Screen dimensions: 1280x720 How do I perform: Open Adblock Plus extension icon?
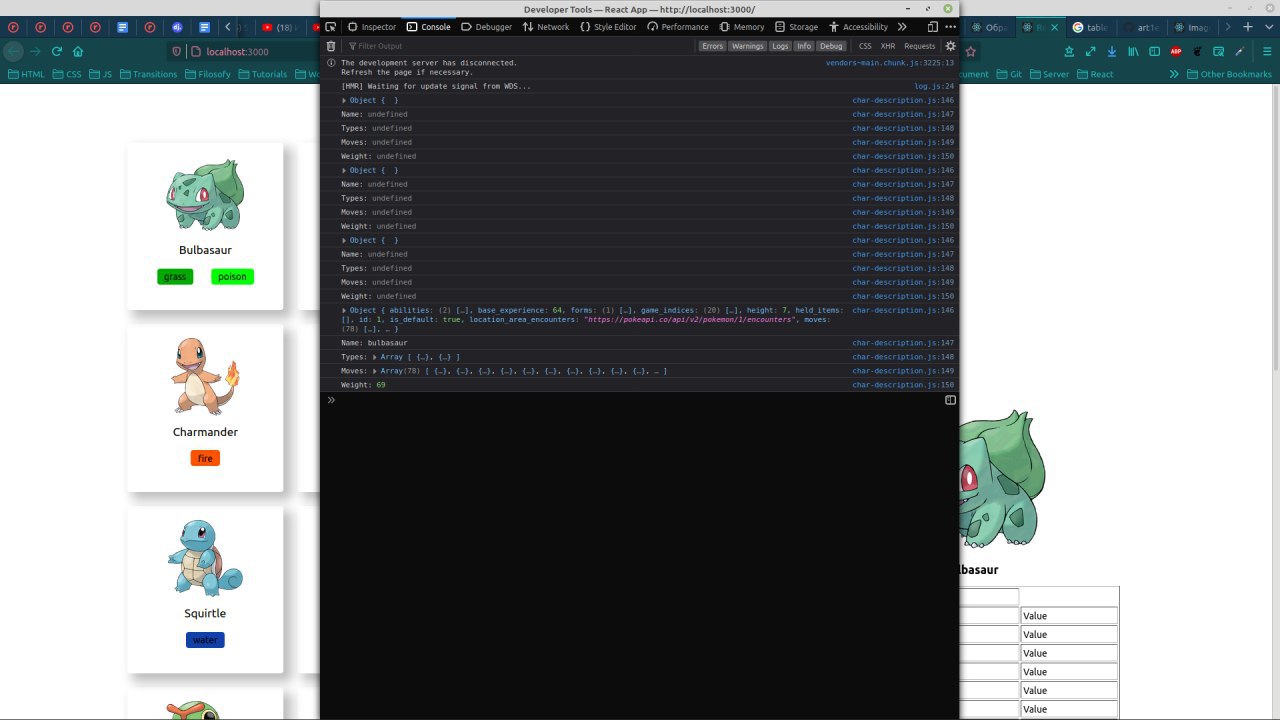tap(1176, 51)
